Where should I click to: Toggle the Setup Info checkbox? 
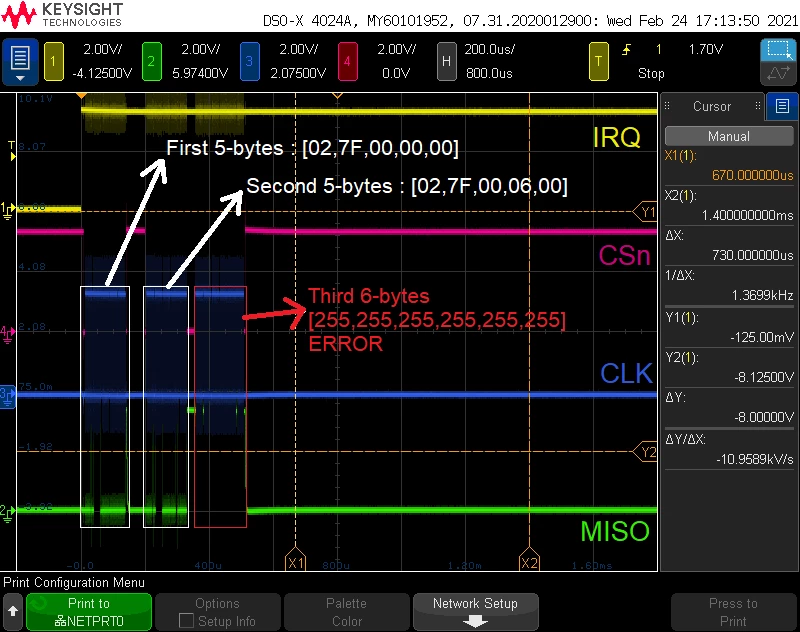click(186, 621)
